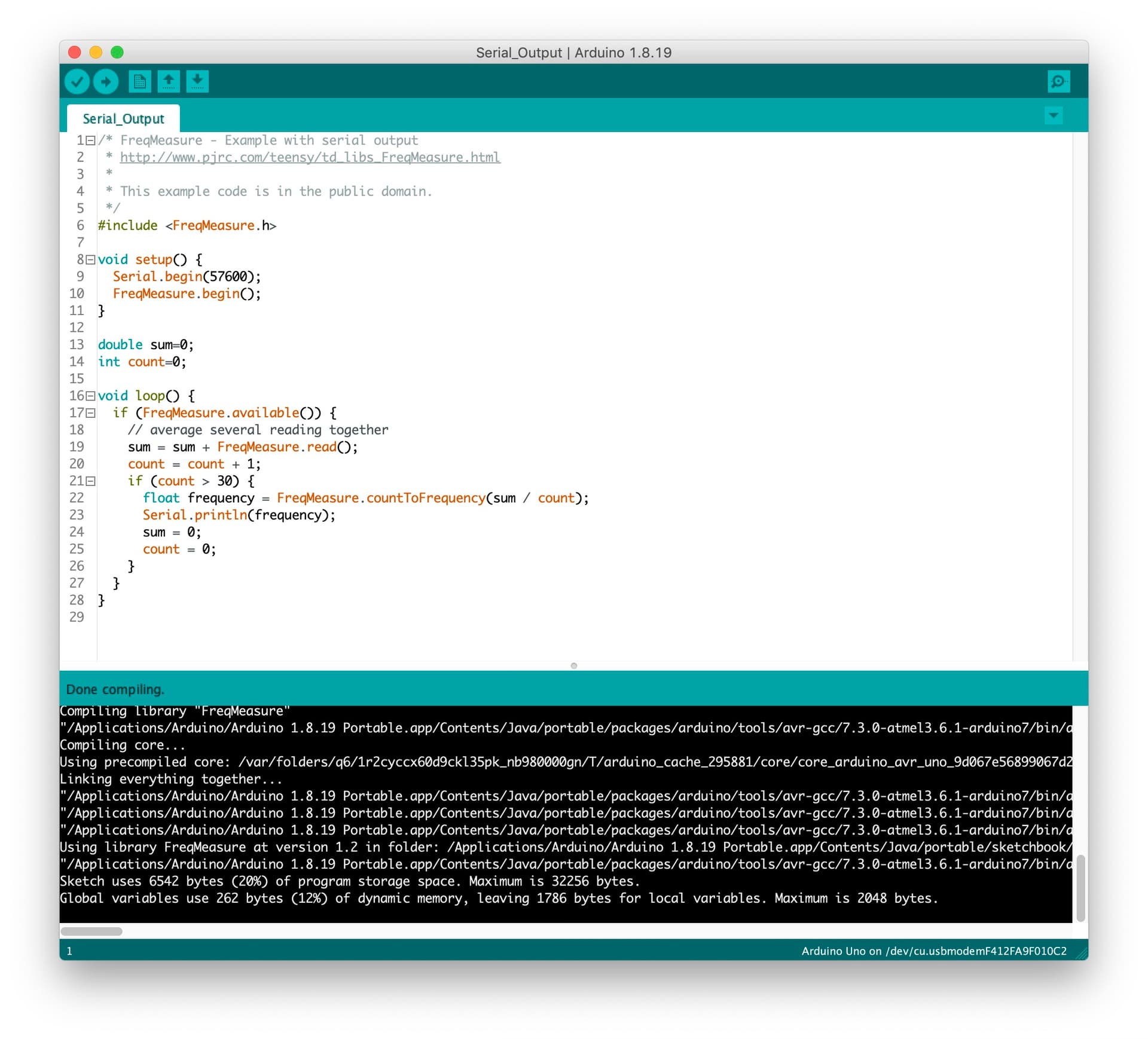Click the red close window button
1148x1039 pixels.
75,53
